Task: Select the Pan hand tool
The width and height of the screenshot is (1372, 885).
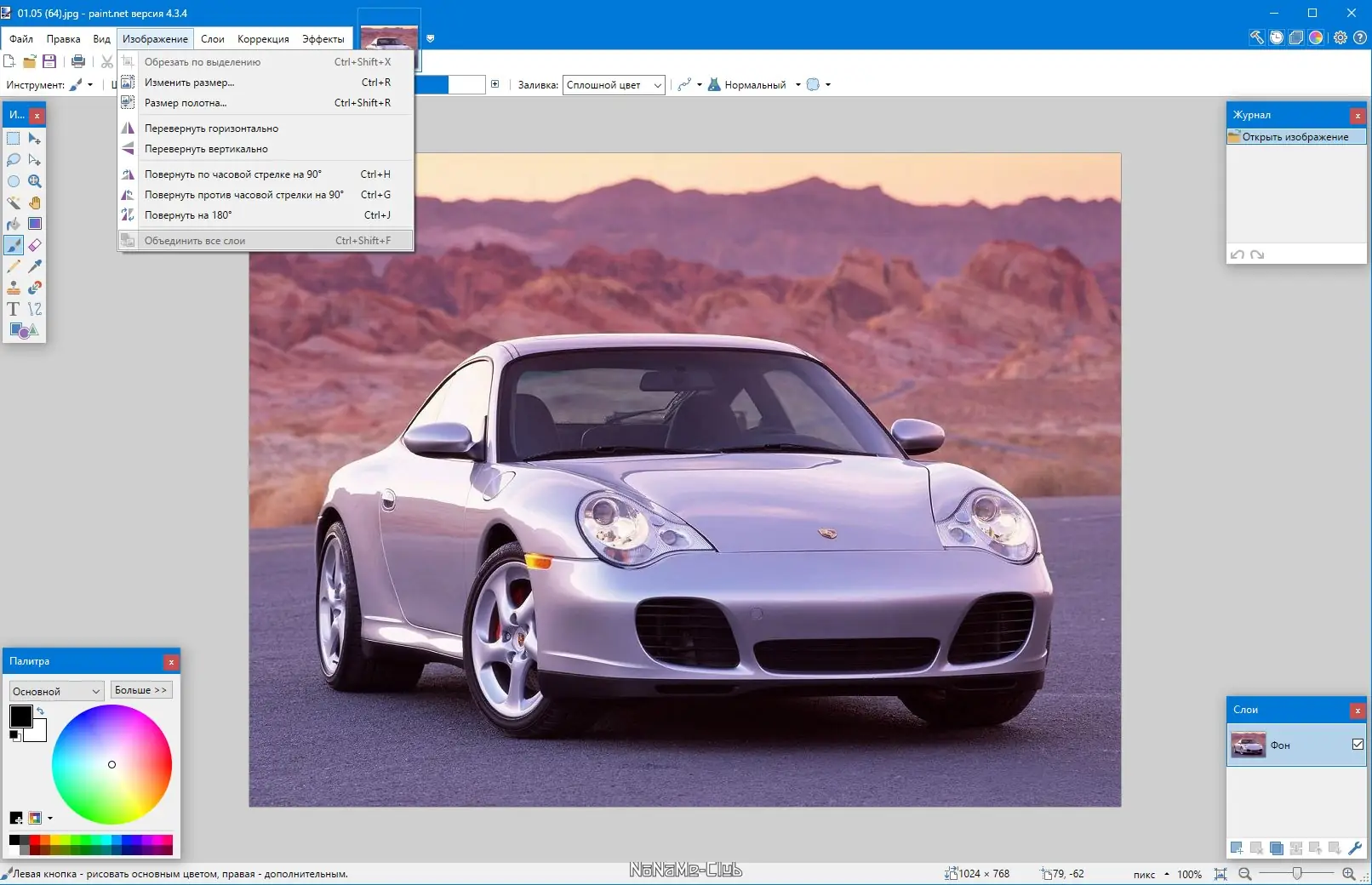Action: click(35, 203)
